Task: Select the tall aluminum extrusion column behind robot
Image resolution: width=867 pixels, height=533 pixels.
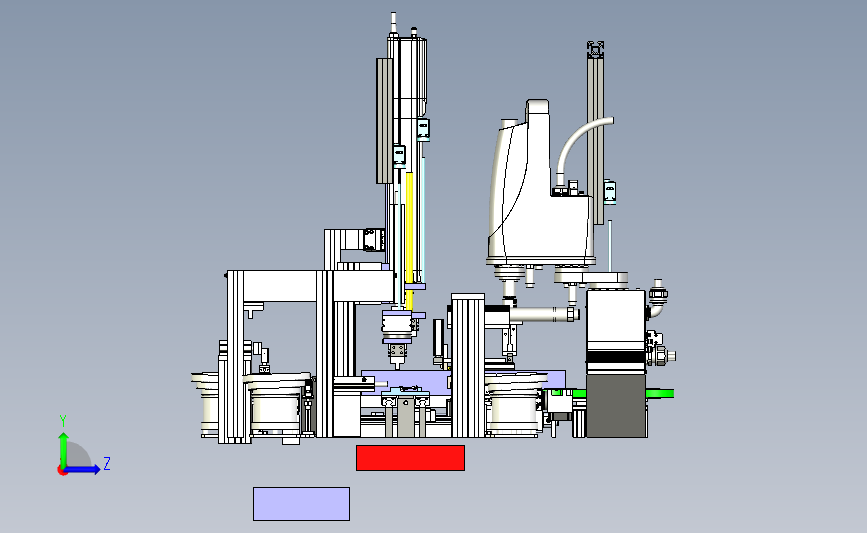Action: [x=596, y=133]
